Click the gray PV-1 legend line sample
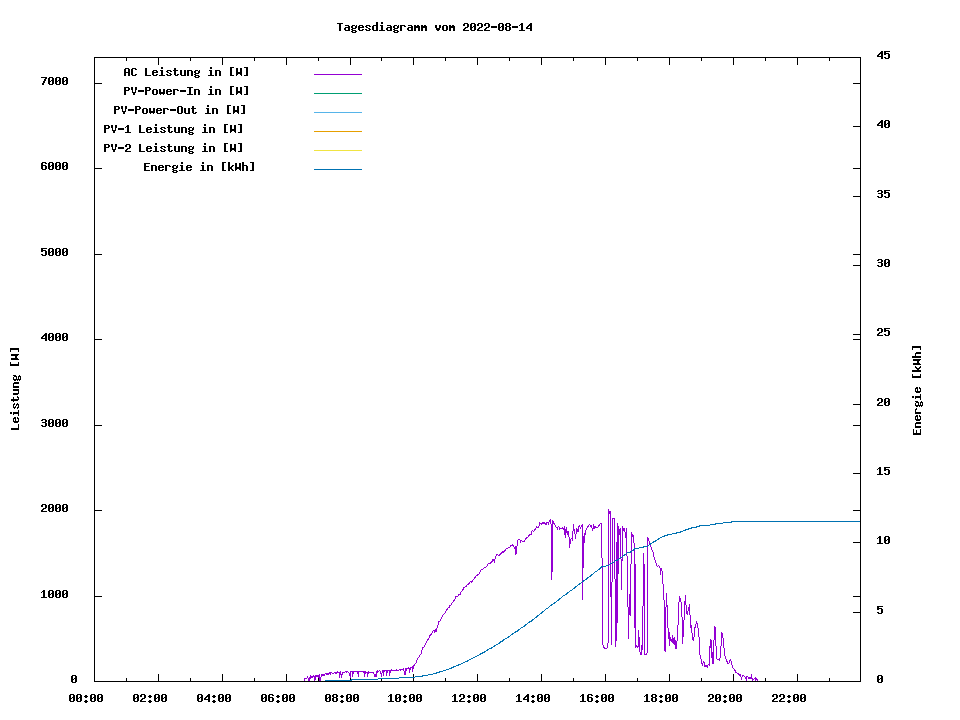Image resolution: width=960 pixels, height=720 pixels. click(337, 131)
